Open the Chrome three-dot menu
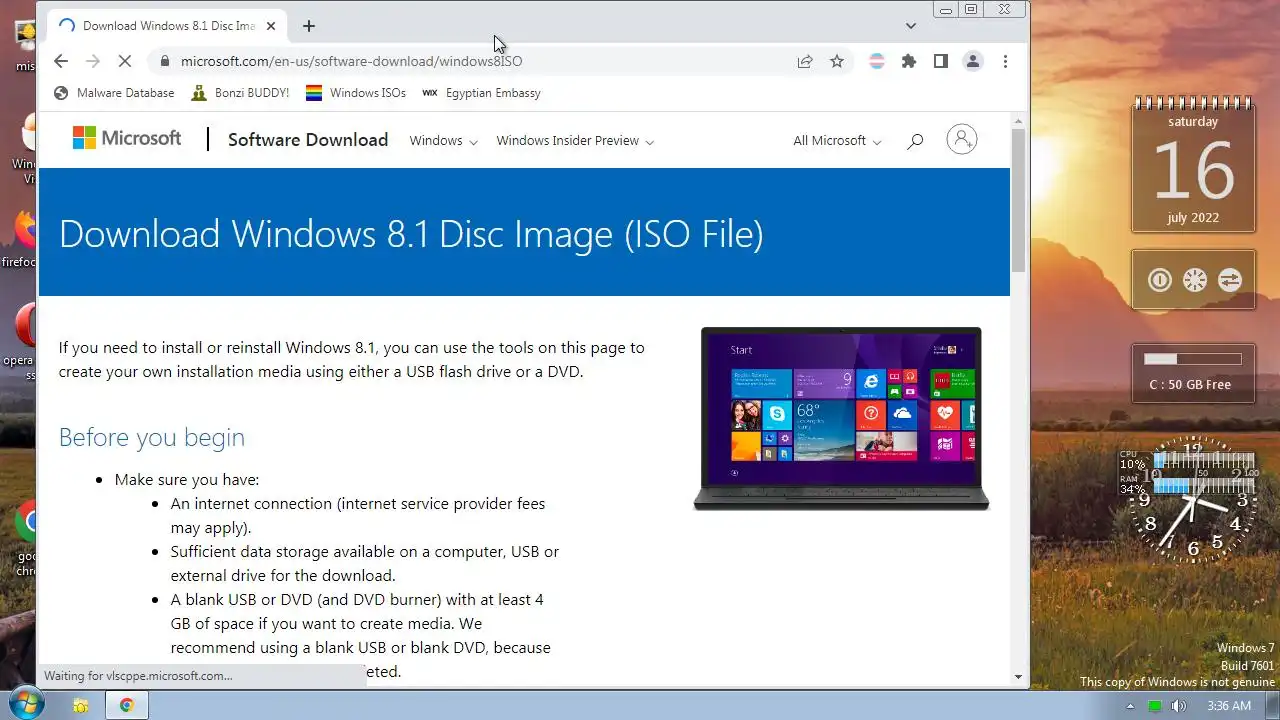The height and width of the screenshot is (720, 1280). coord(1005,61)
